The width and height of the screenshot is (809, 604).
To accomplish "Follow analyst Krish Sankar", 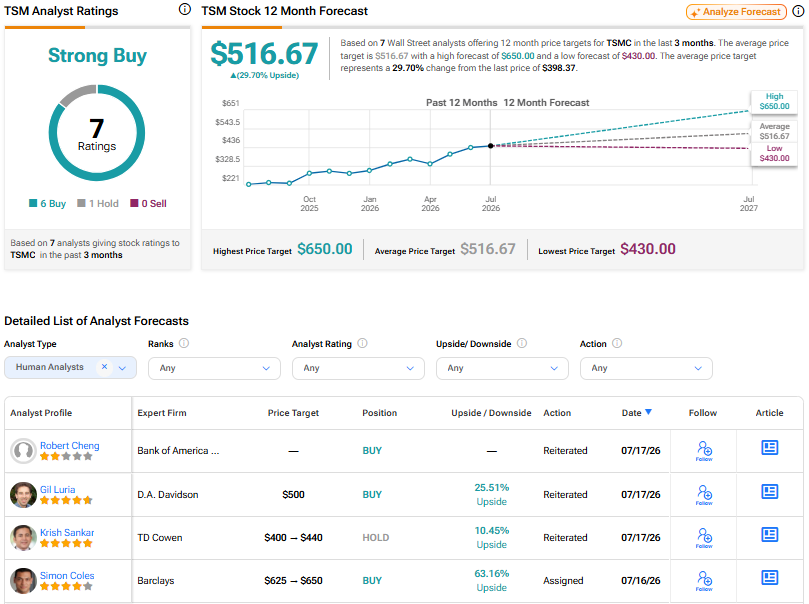I will coord(704,537).
